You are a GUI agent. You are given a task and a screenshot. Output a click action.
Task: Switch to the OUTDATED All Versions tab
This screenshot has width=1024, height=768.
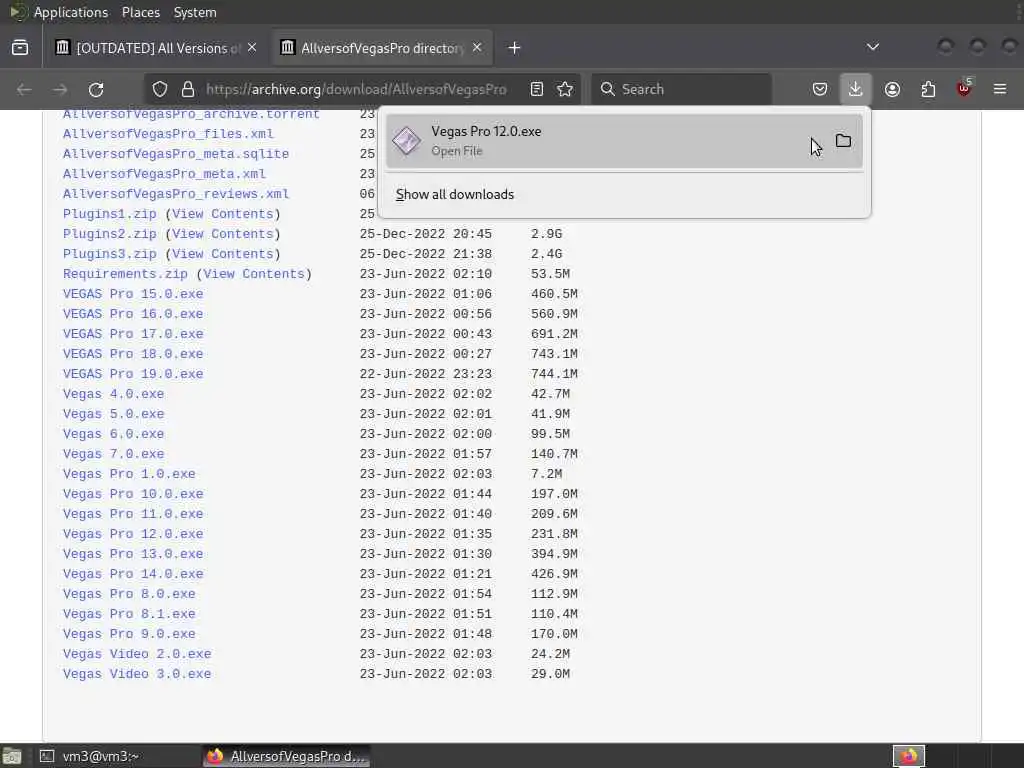pos(157,48)
